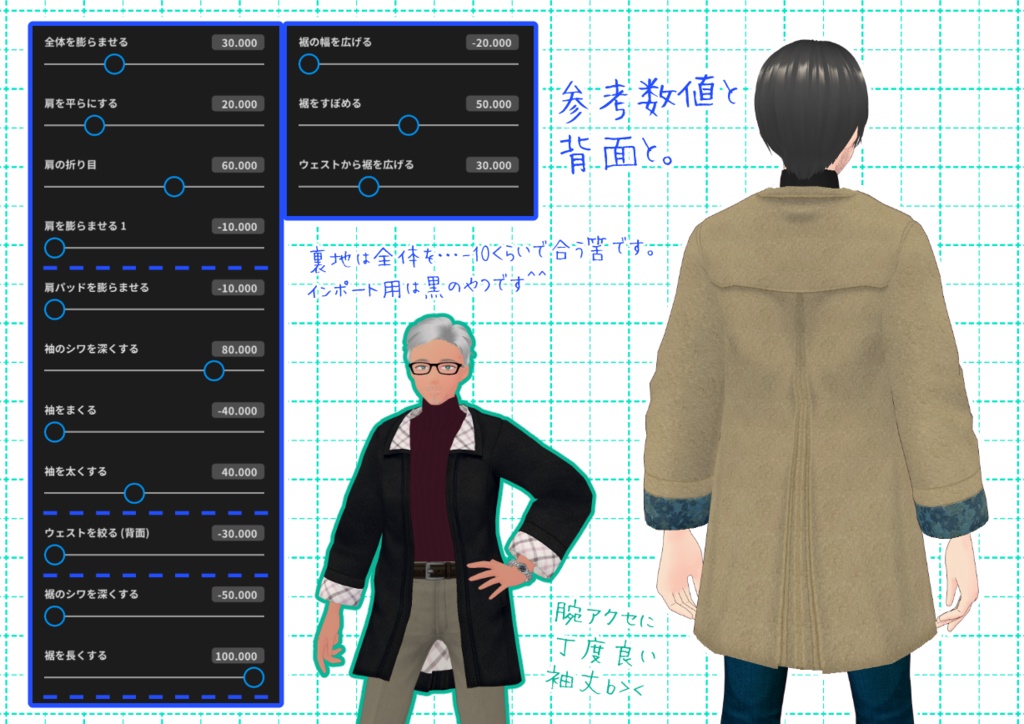Click the 肩を膨らませる１ slider handle
Image resolution: width=1024 pixels, height=724 pixels.
[53, 247]
